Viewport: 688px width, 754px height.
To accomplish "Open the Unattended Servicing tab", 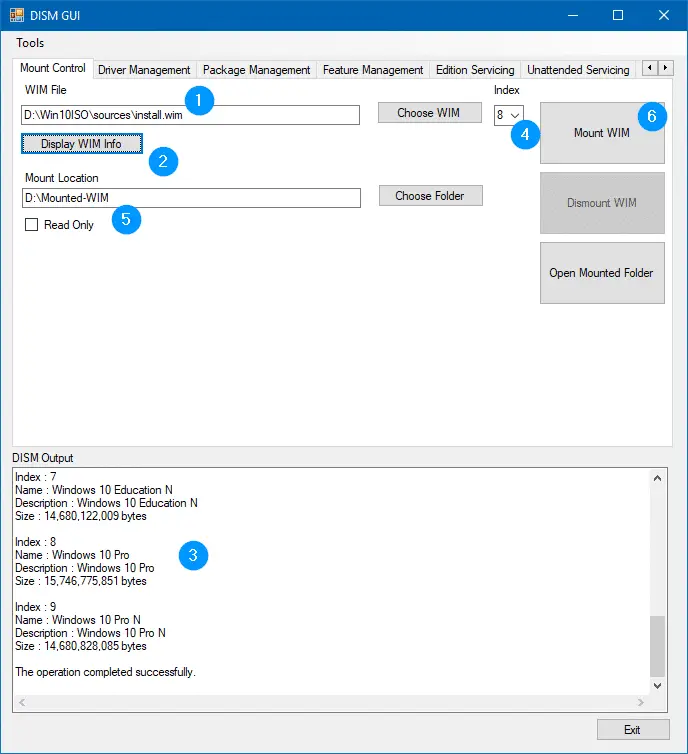I will [x=578, y=70].
